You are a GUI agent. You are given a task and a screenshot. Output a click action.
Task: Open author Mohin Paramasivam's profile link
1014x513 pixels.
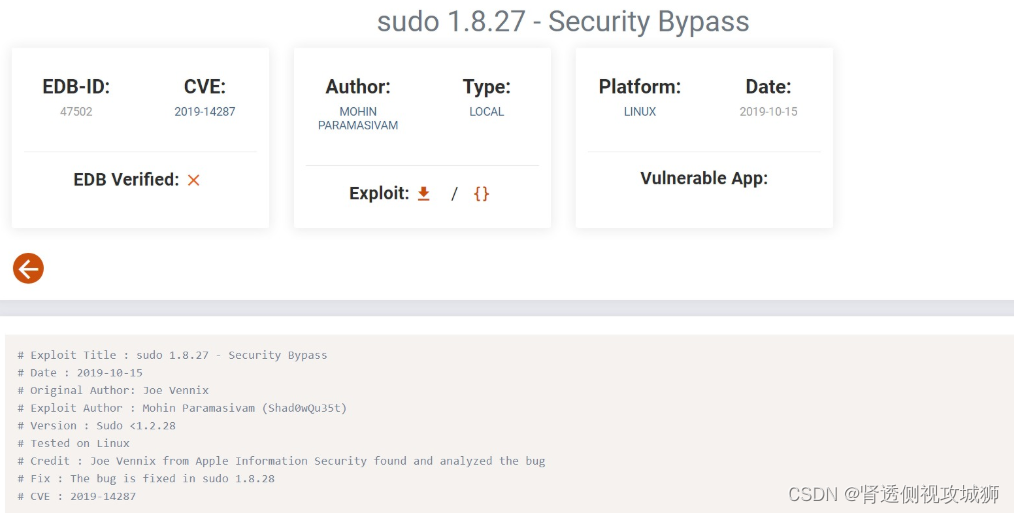click(358, 118)
